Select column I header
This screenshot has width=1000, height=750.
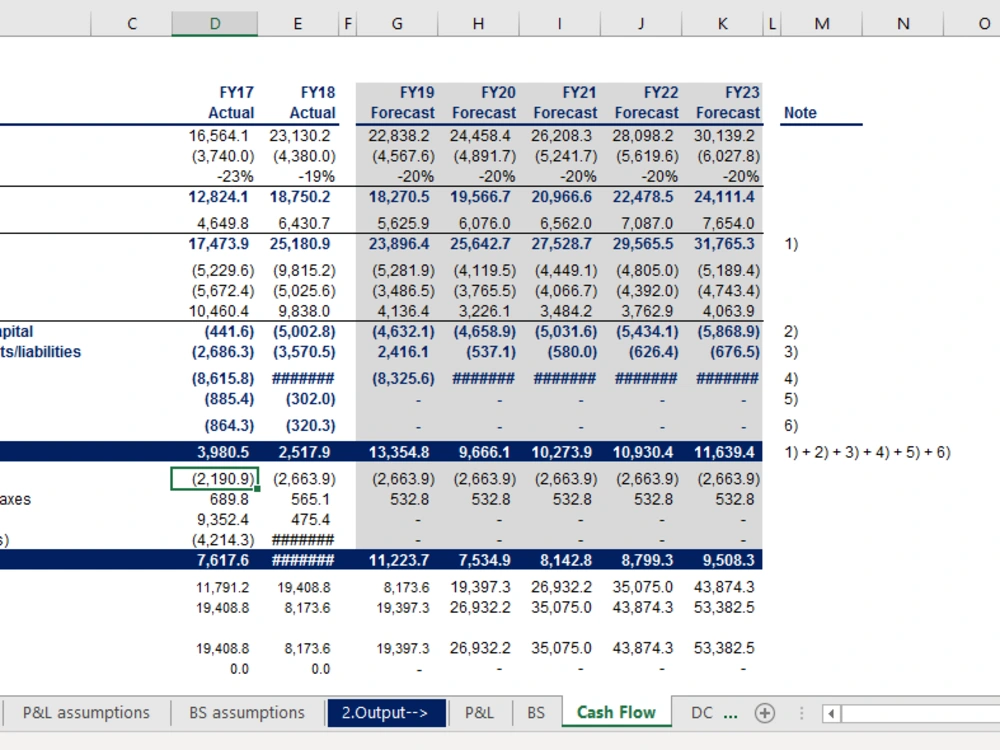[x=559, y=24]
